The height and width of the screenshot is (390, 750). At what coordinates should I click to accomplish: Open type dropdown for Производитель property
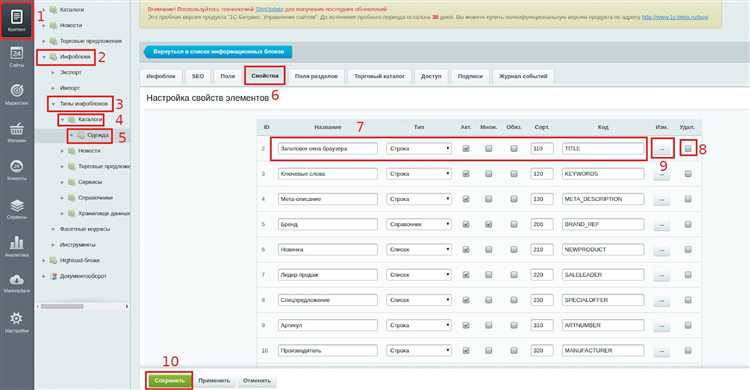tap(419, 351)
